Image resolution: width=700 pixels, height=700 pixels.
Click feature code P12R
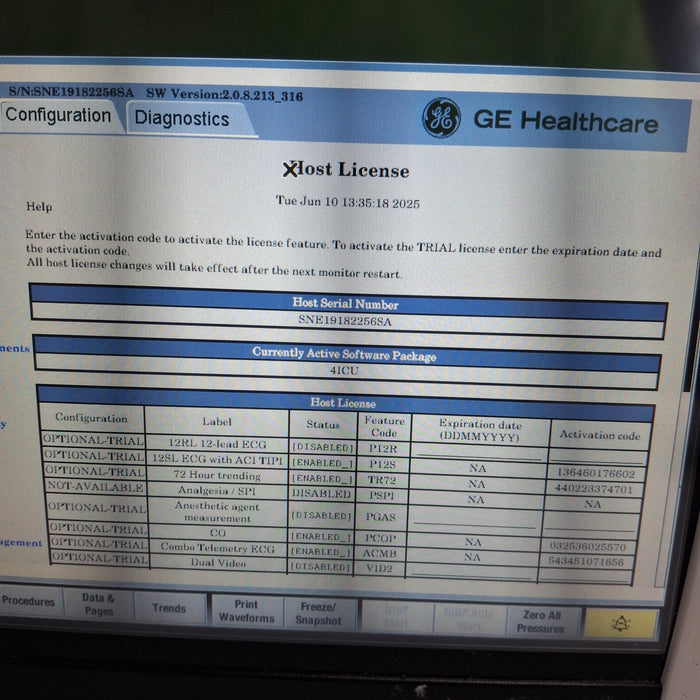pos(383,448)
